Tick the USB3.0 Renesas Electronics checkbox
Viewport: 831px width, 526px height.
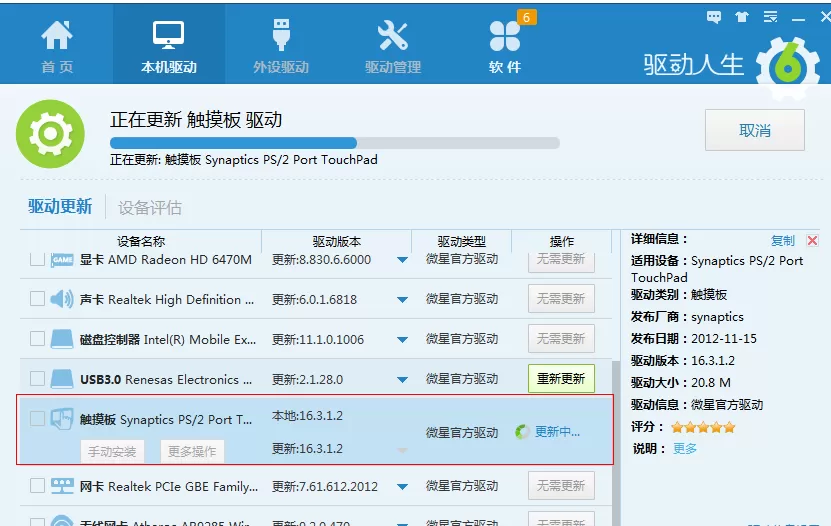[x=37, y=379]
